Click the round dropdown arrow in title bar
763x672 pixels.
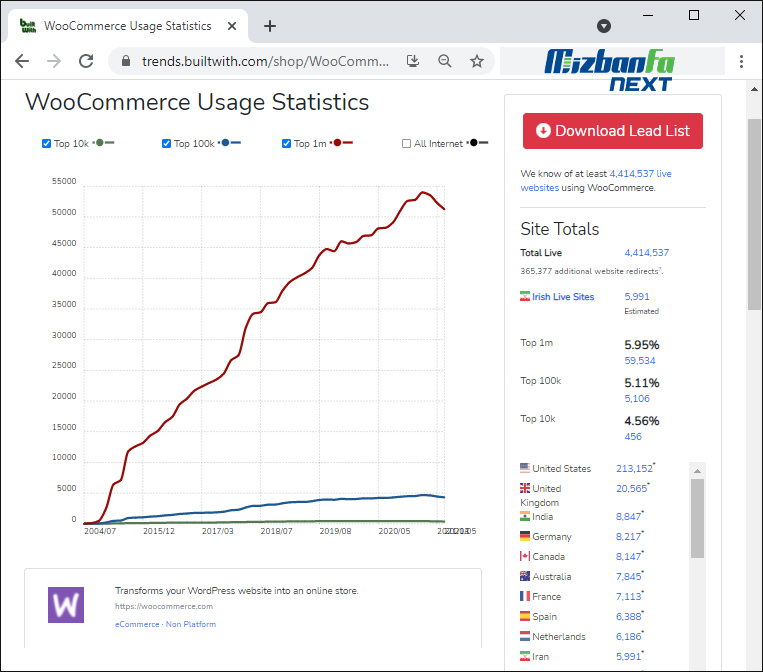tap(604, 26)
